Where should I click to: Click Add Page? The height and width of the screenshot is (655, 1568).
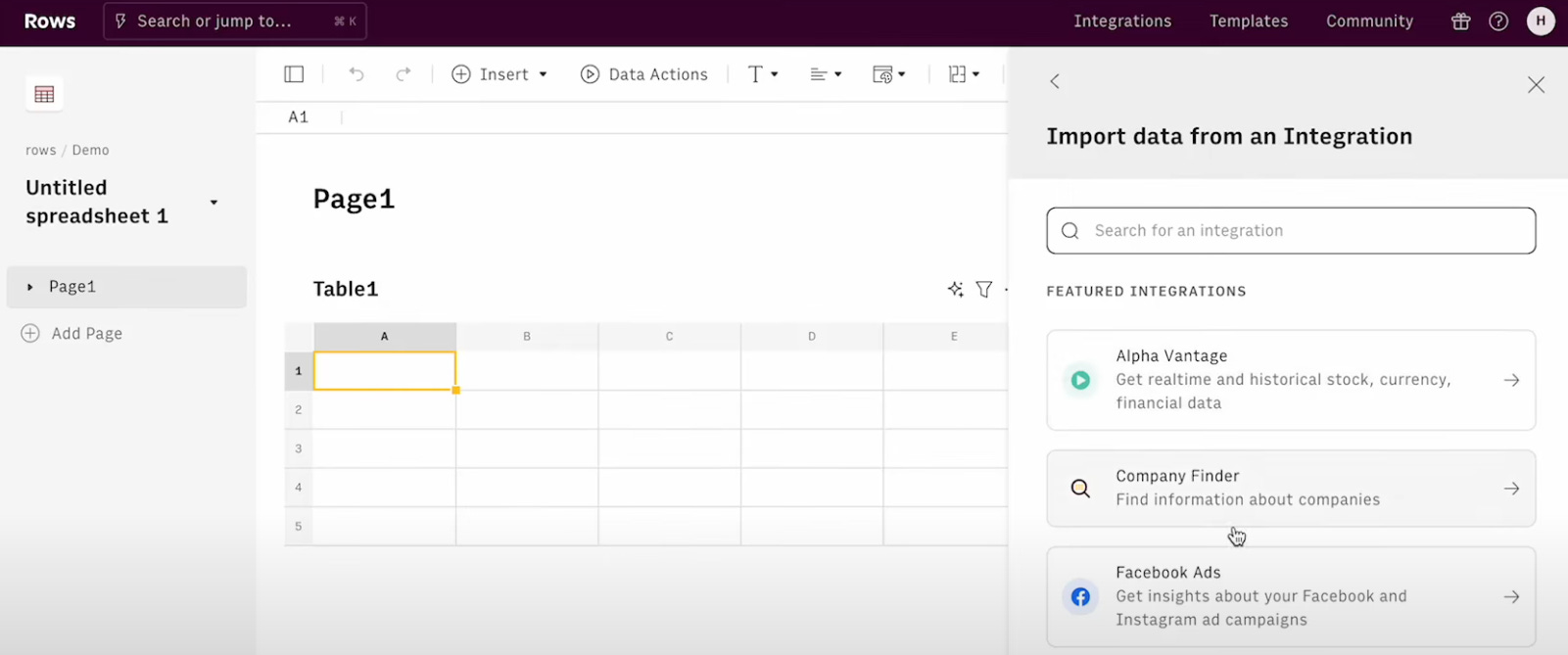(x=72, y=333)
